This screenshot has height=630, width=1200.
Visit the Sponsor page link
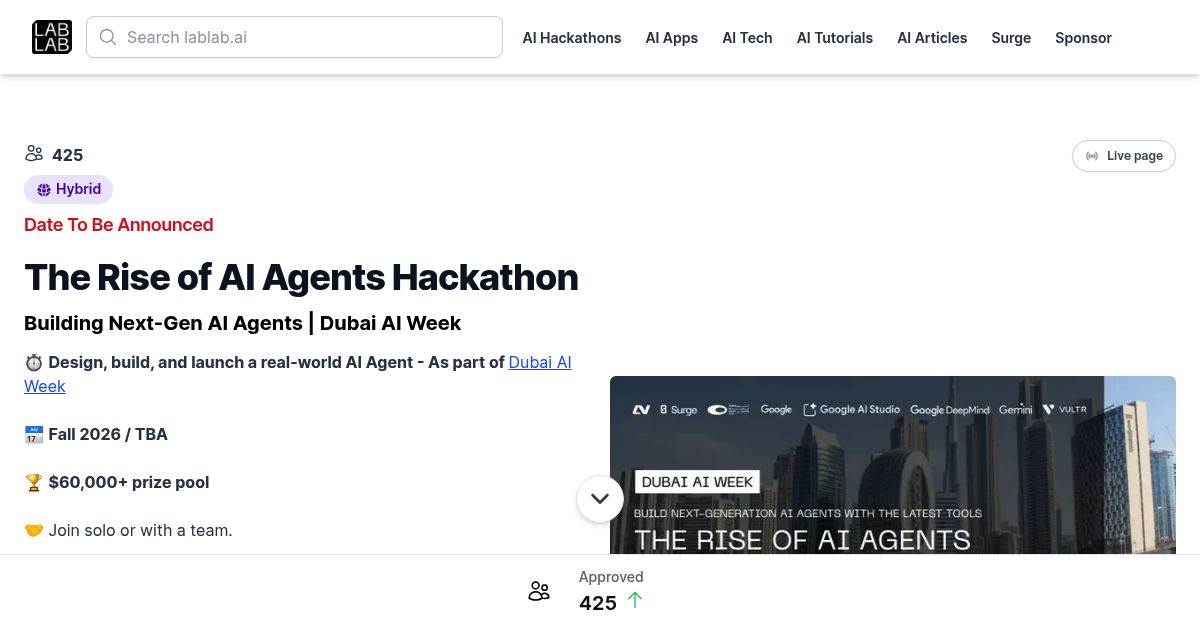coord(1083,38)
